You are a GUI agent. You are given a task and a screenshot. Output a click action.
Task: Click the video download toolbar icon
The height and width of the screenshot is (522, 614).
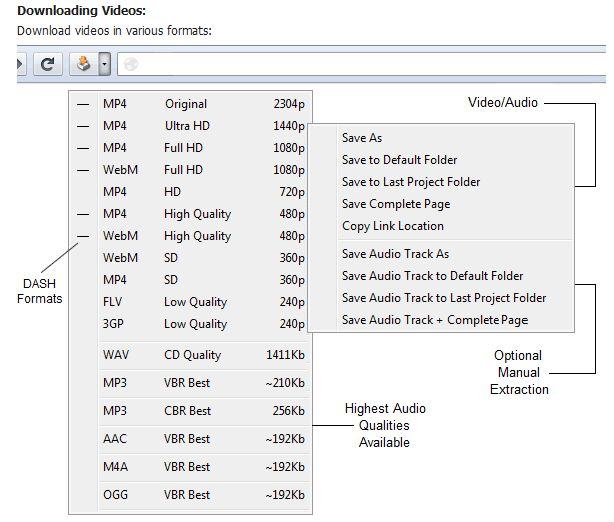point(84,64)
